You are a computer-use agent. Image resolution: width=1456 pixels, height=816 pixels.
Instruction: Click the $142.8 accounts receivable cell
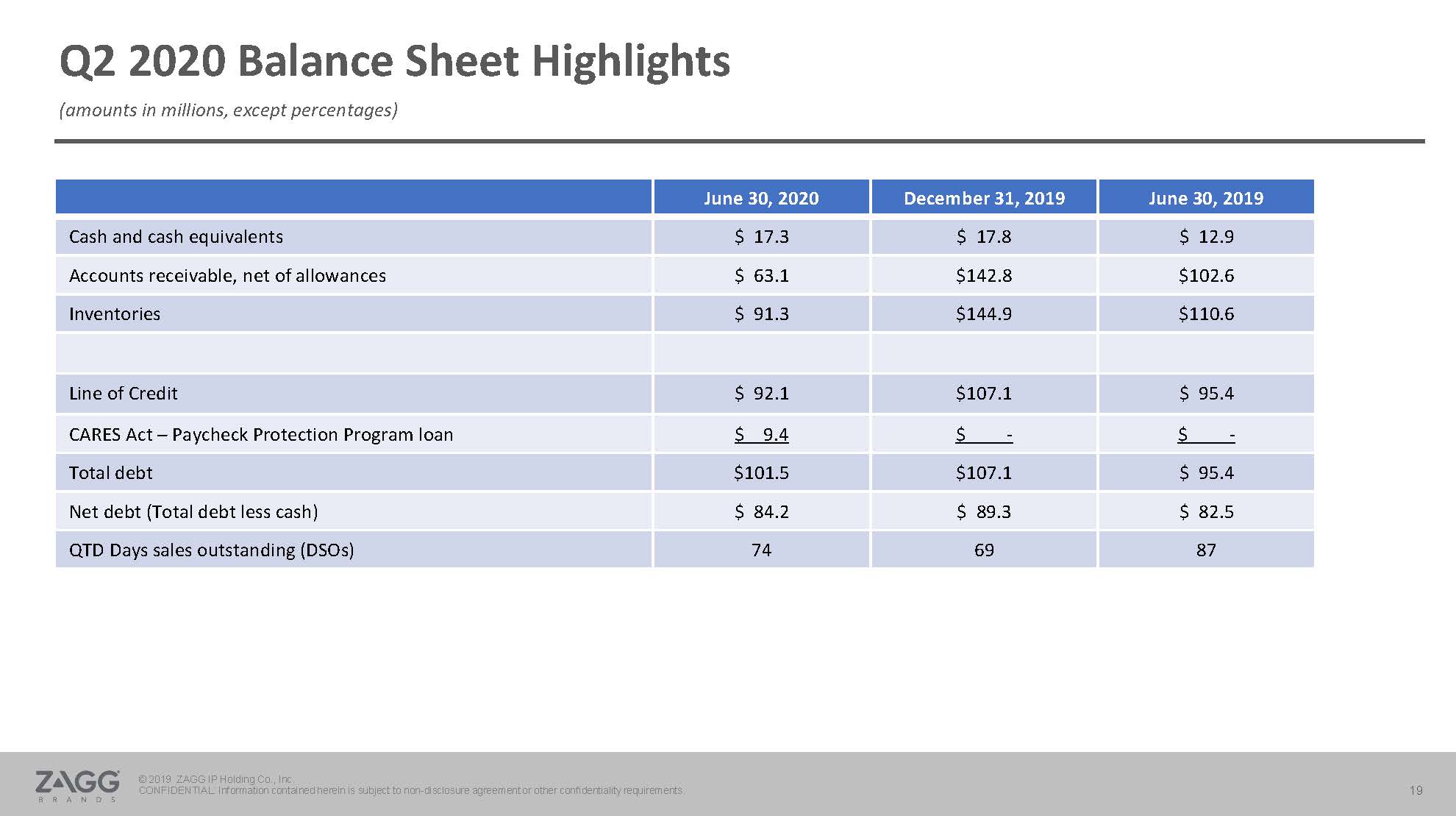tap(984, 276)
